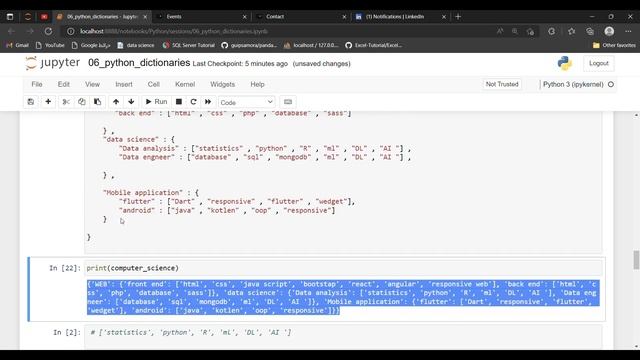
Task: Click the Run button
Action: (x=156, y=102)
